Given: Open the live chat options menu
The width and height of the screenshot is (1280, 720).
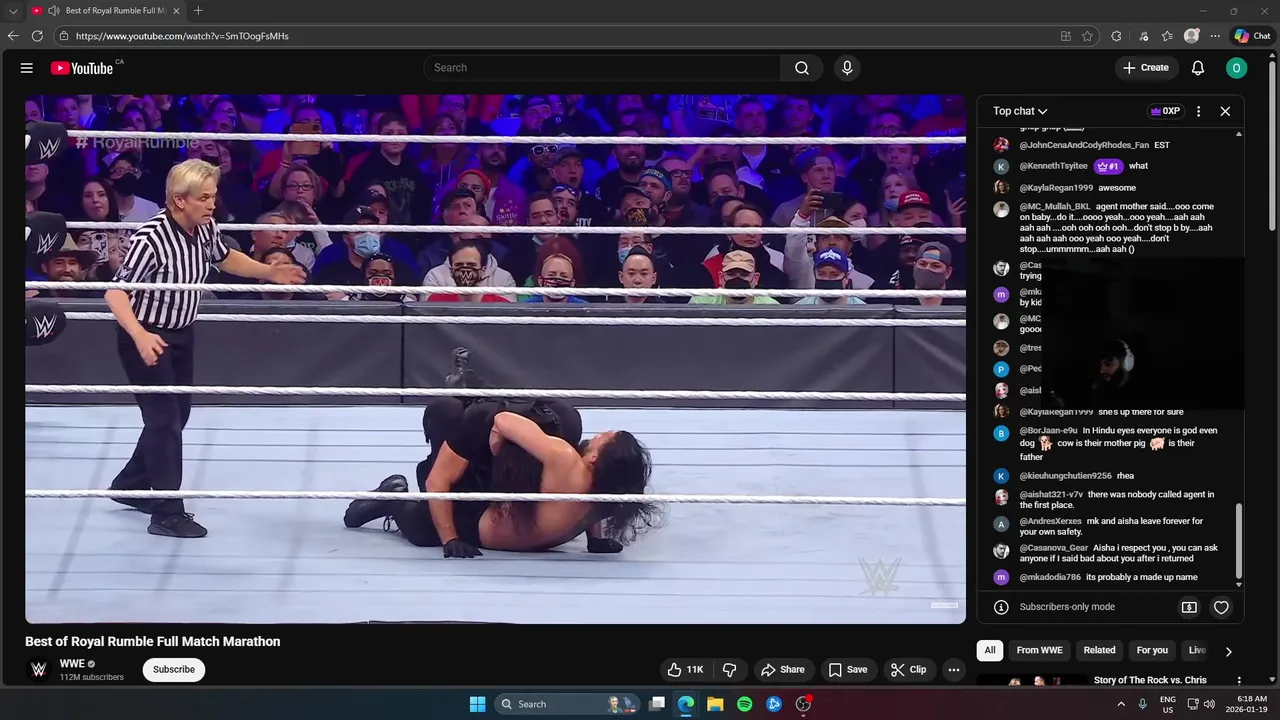Looking at the screenshot, I should pyautogui.click(x=1198, y=111).
